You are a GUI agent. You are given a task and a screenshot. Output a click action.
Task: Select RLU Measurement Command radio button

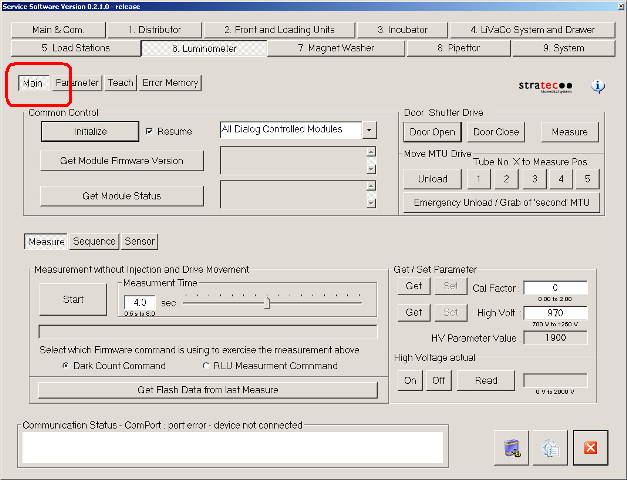[x=206, y=366]
